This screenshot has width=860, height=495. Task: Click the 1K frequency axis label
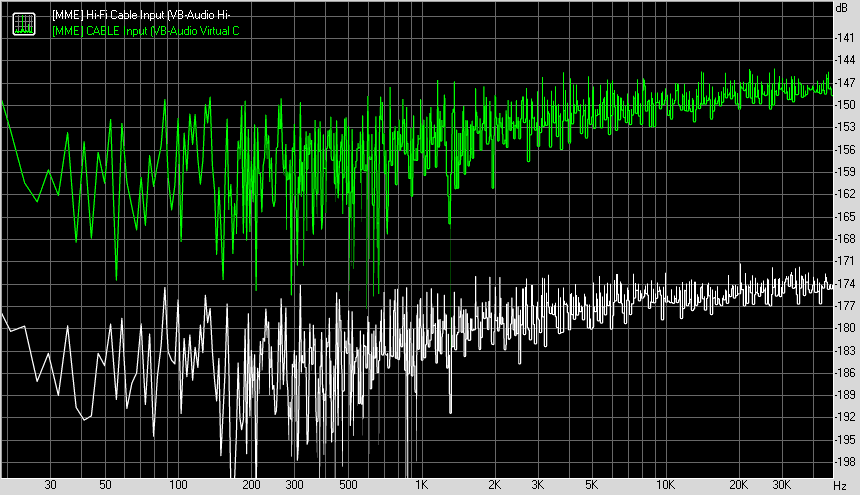(x=421, y=485)
